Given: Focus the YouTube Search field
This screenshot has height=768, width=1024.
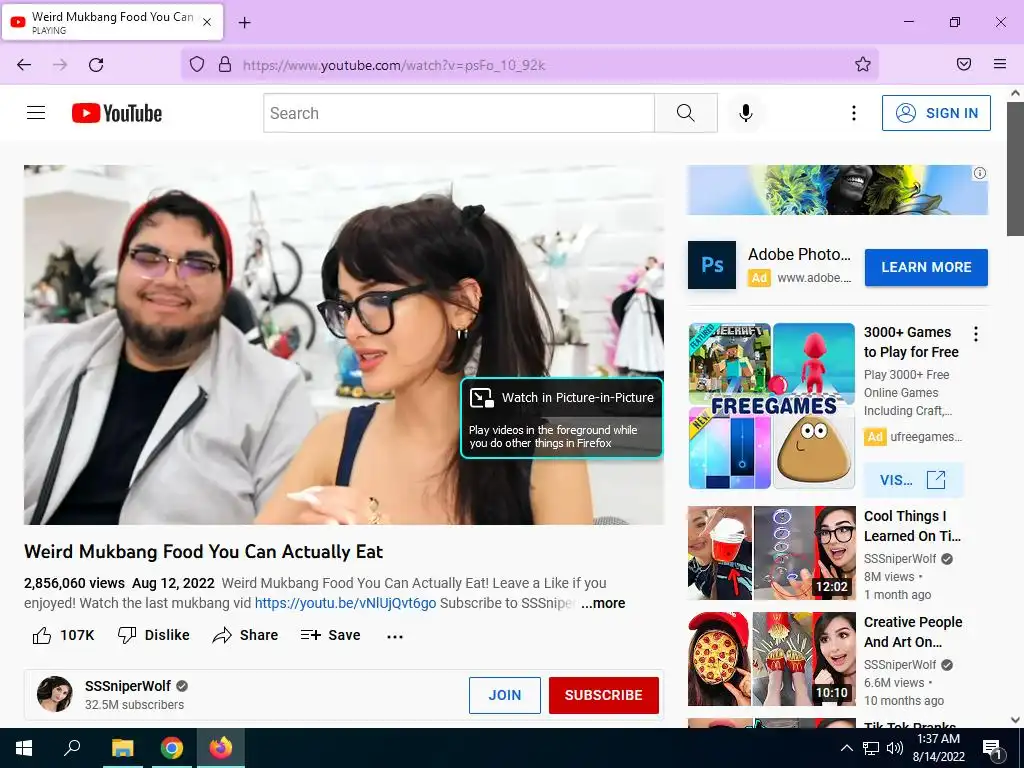Looking at the screenshot, I should [459, 113].
